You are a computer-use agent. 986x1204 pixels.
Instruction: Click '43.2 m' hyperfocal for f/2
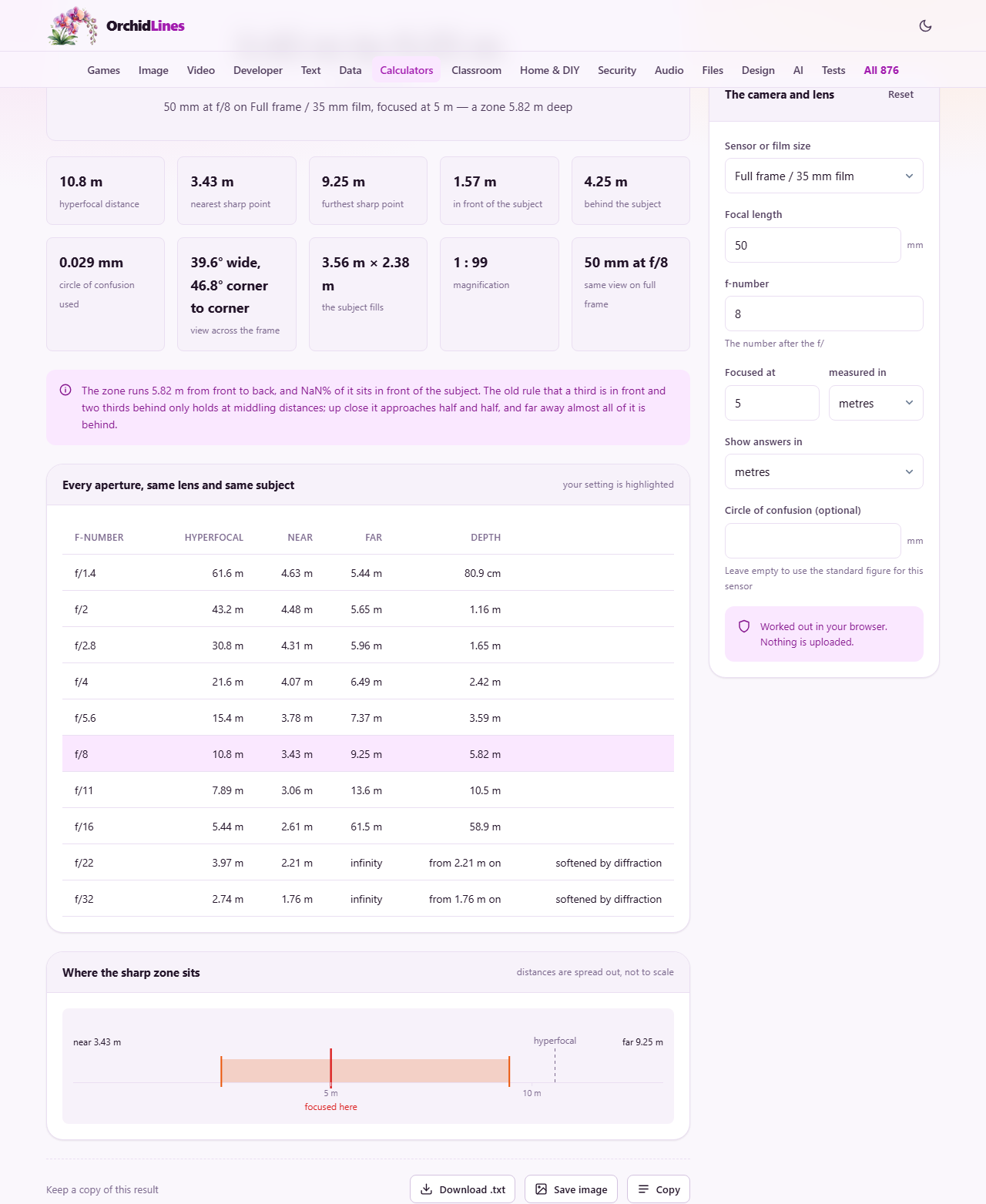(x=227, y=609)
